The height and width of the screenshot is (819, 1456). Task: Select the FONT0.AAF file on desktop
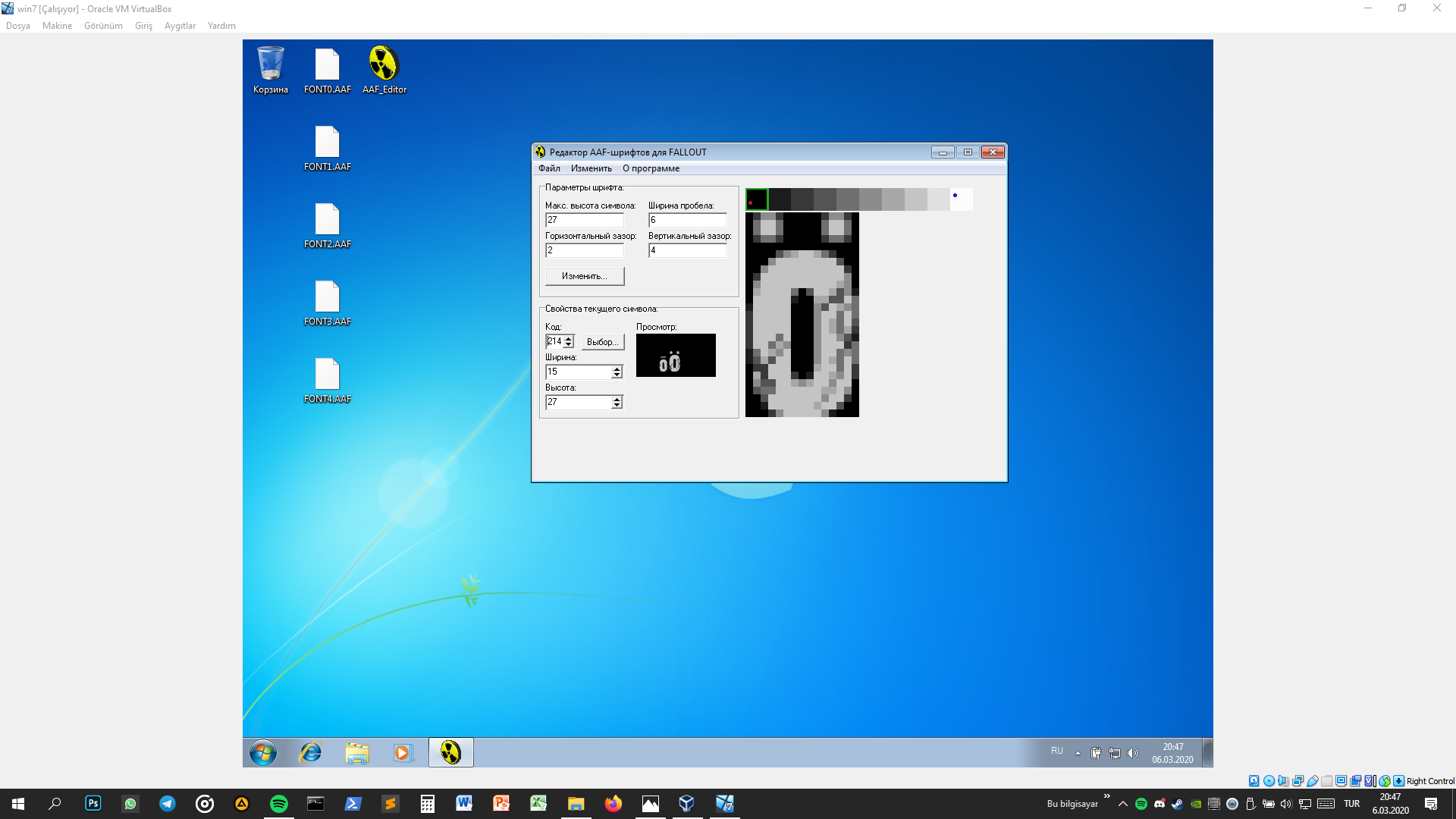pyautogui.click(x=327, y=71)
